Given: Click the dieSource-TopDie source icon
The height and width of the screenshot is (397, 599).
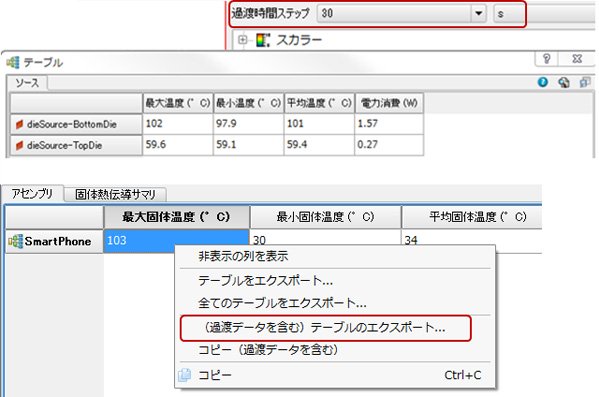Looking at the screenshot, I should pyautogui.click(x=19, y=145).
